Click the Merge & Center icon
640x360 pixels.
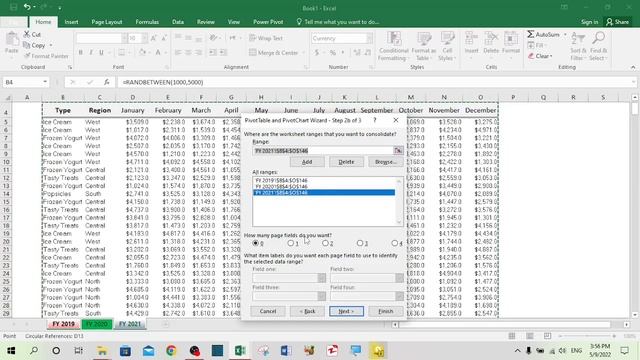(253, 52)
